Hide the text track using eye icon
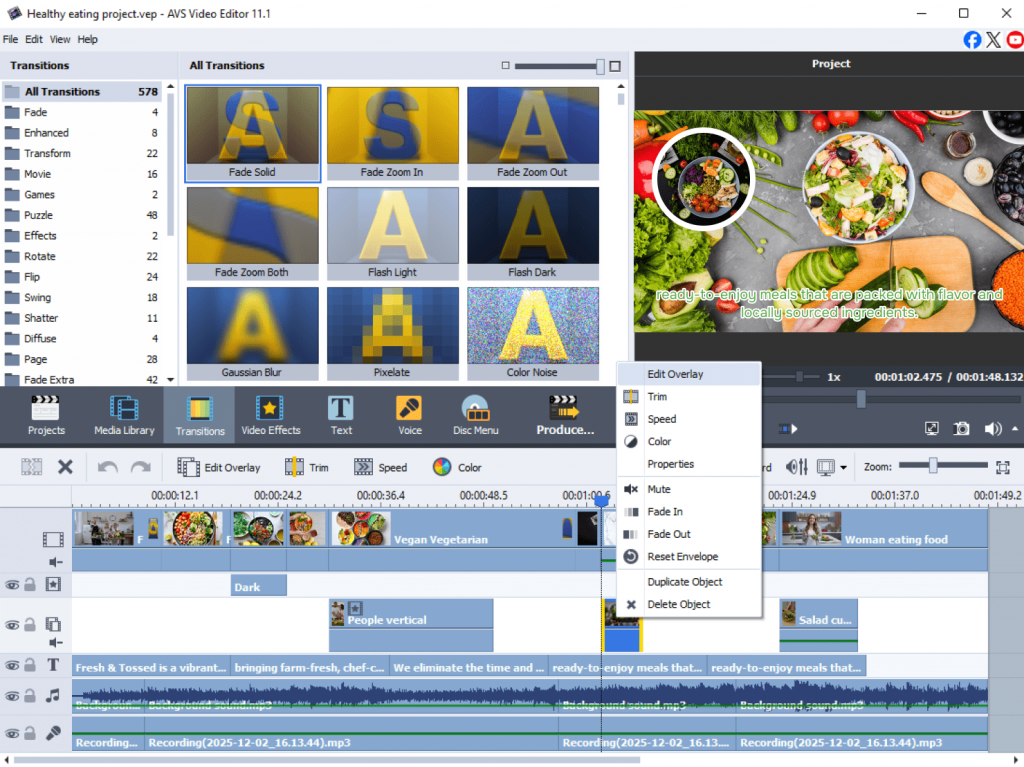This screenshot has width=1024, height=767. 12,665
